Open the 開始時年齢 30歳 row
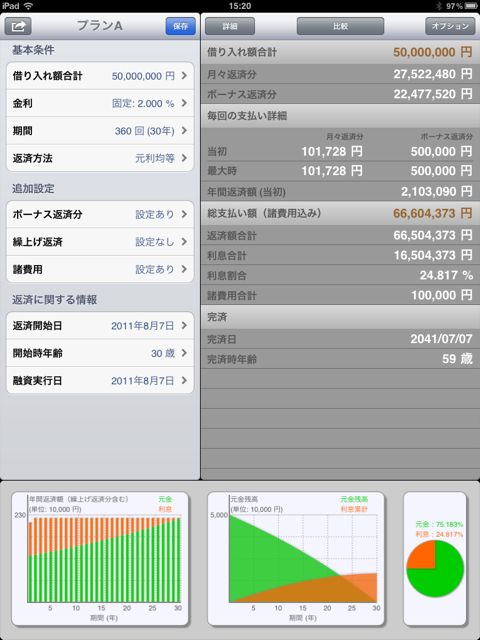The image size is (480, 640). tap(100, 353)
